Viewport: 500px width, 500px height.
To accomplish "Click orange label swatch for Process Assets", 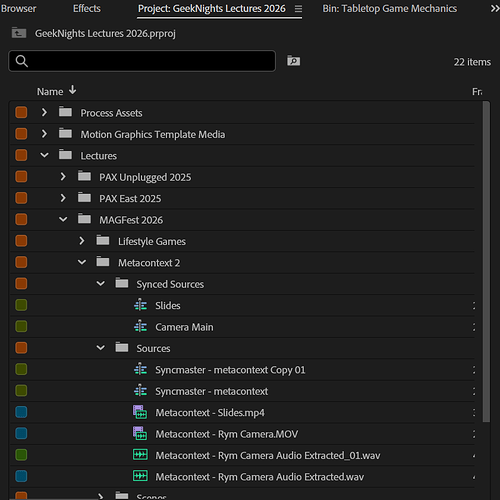I will click(x=21, y=112).
